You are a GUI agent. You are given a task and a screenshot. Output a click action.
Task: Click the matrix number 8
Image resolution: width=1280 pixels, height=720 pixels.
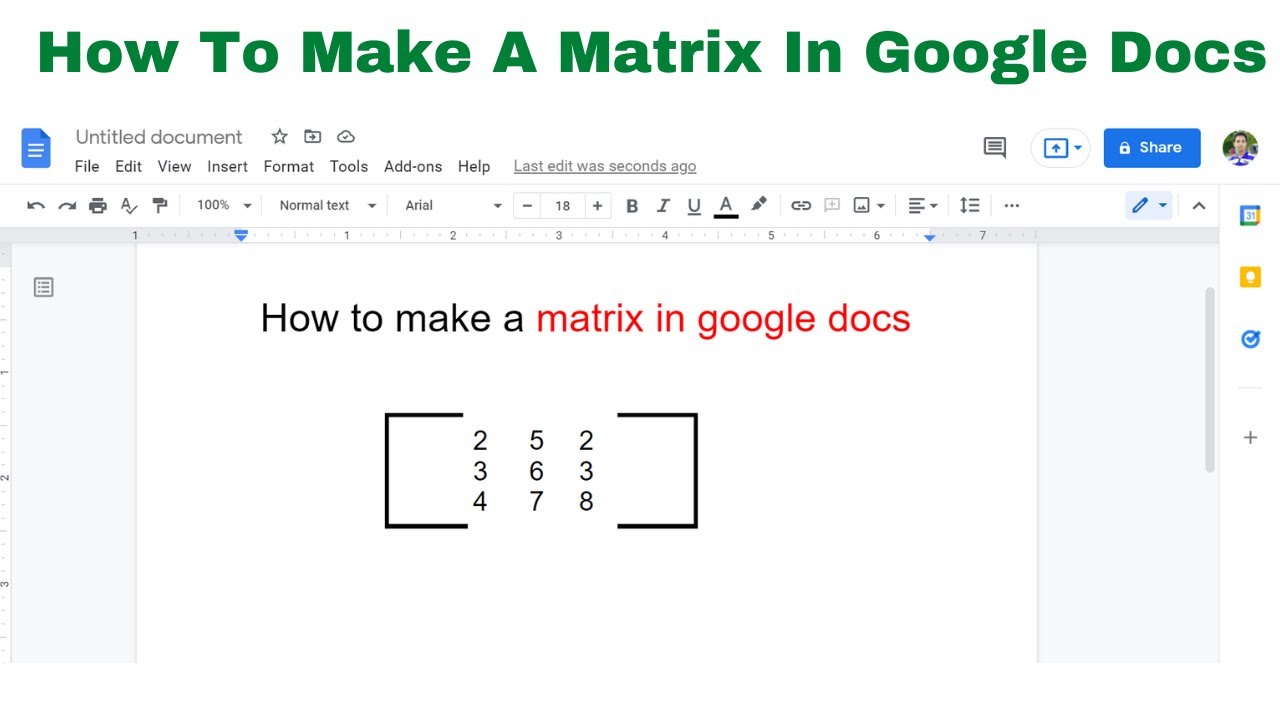coord(586,501)
